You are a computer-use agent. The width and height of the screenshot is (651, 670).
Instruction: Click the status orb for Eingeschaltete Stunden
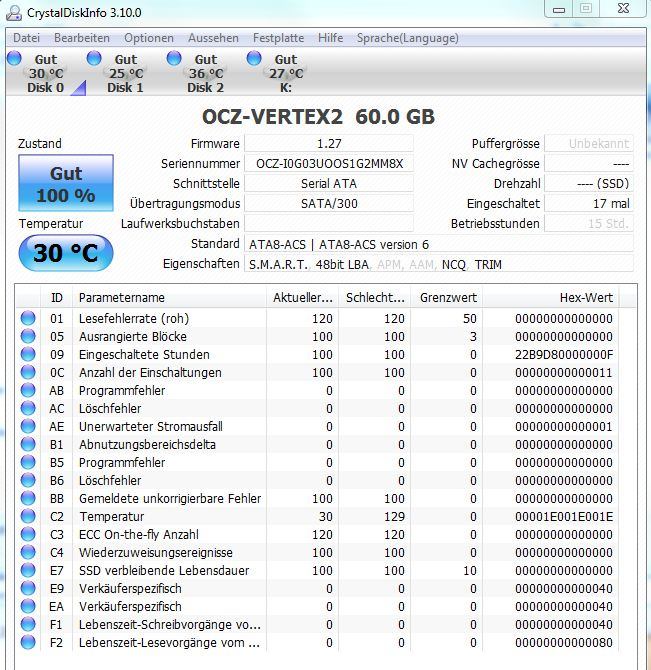[28, 354]
